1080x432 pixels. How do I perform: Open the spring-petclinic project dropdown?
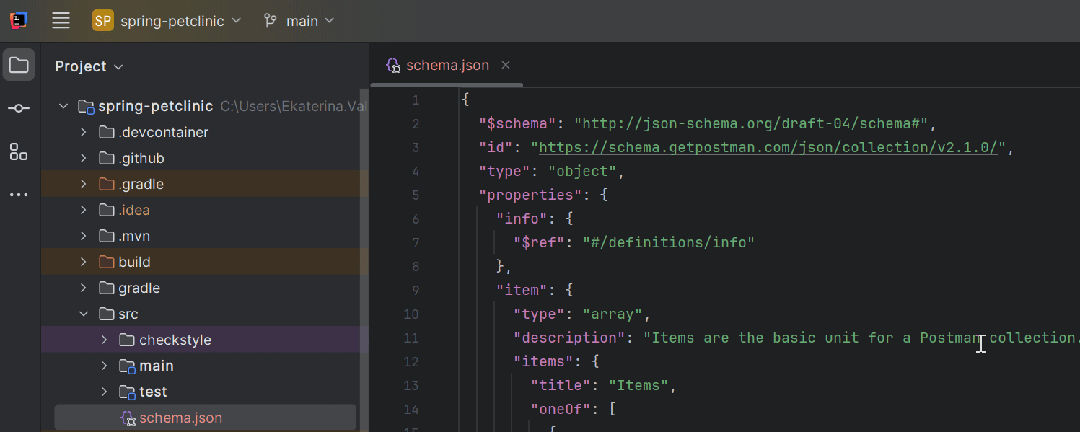[x=180, y=21]
